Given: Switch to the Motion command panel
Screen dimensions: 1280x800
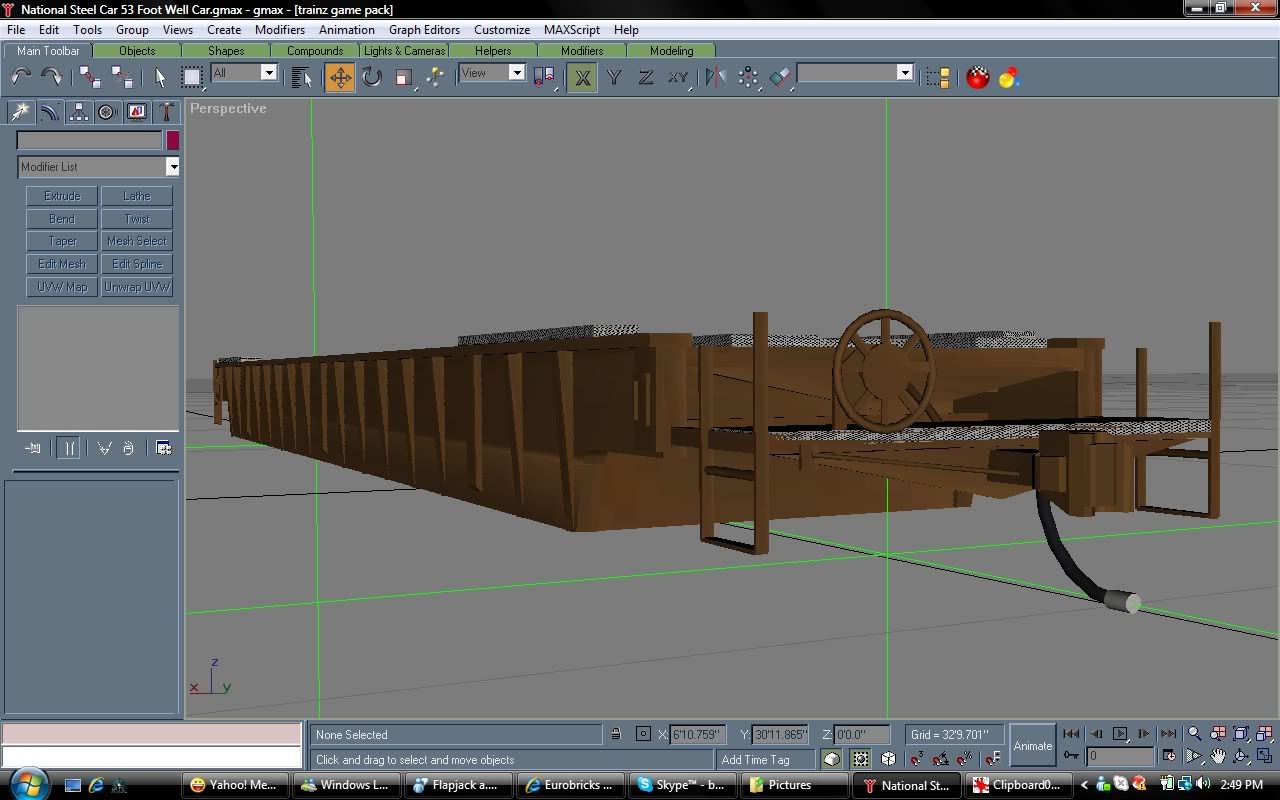Looking at the screenshot, I should pyautogui.click(x=107, y=112).
